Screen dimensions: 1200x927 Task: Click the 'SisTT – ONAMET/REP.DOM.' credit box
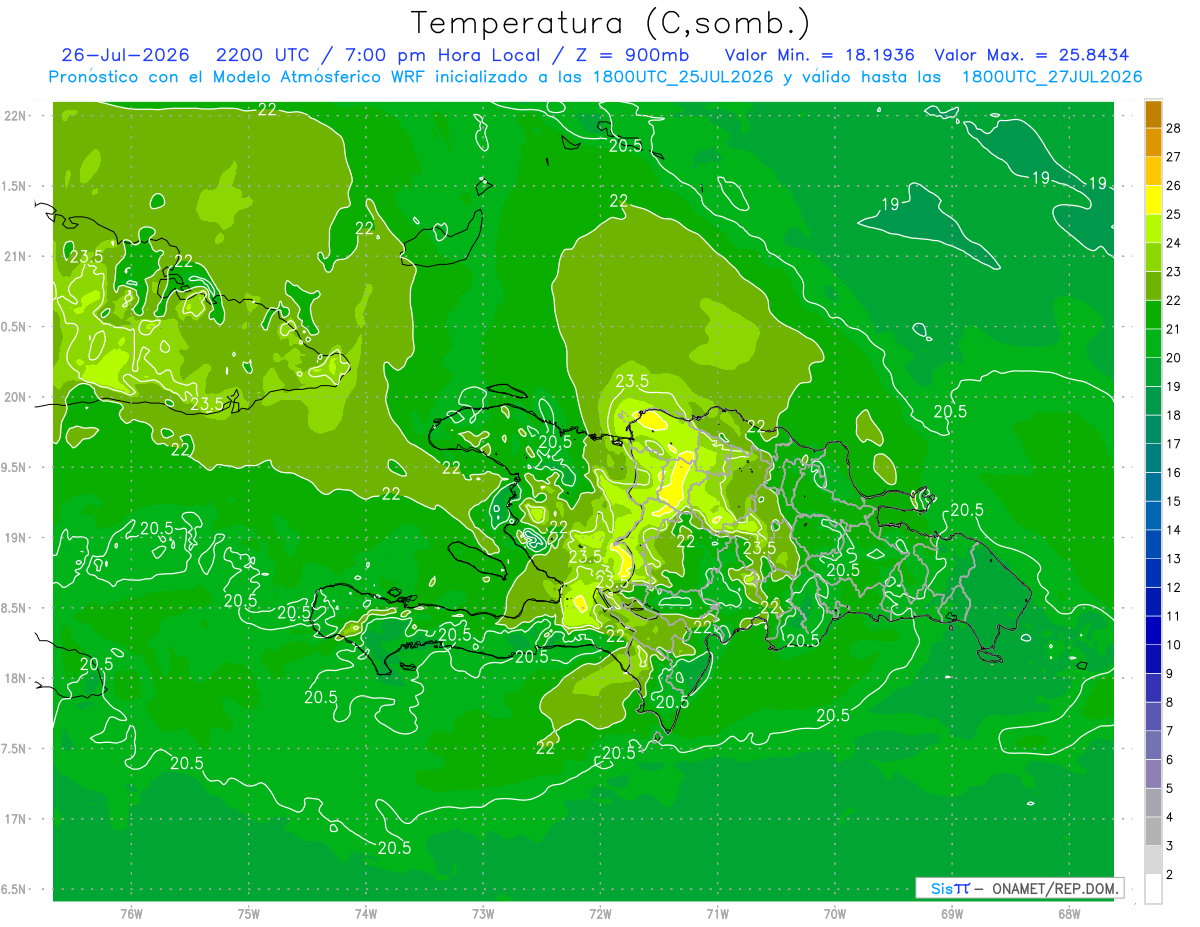pyautogui.click(x=1019, y=888)
